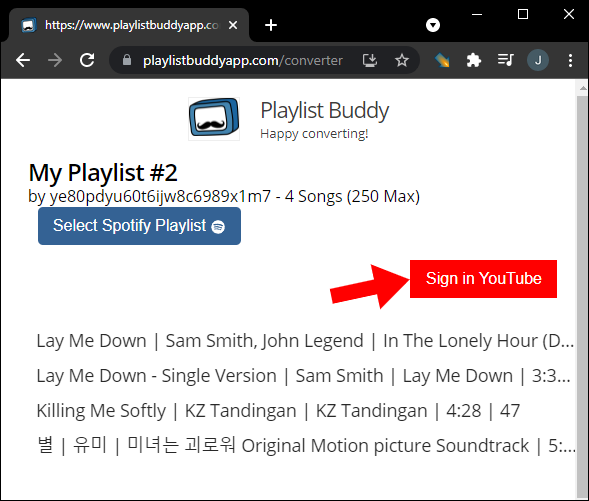Screen dimensions: 589x501
Task: Click the "4 Songs (250 Max)" playlist info text
Action: pyautogui.click(x=352, y=196)
